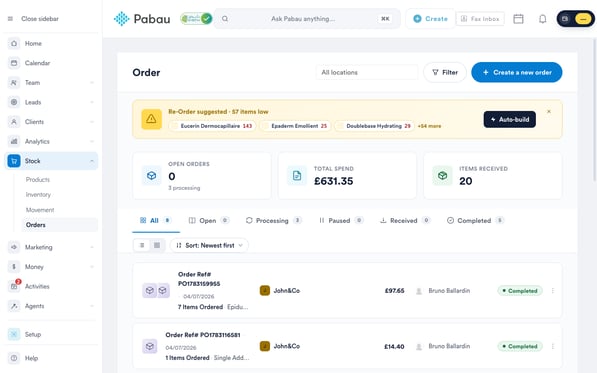Switch to list view layout

coord(142,245)
